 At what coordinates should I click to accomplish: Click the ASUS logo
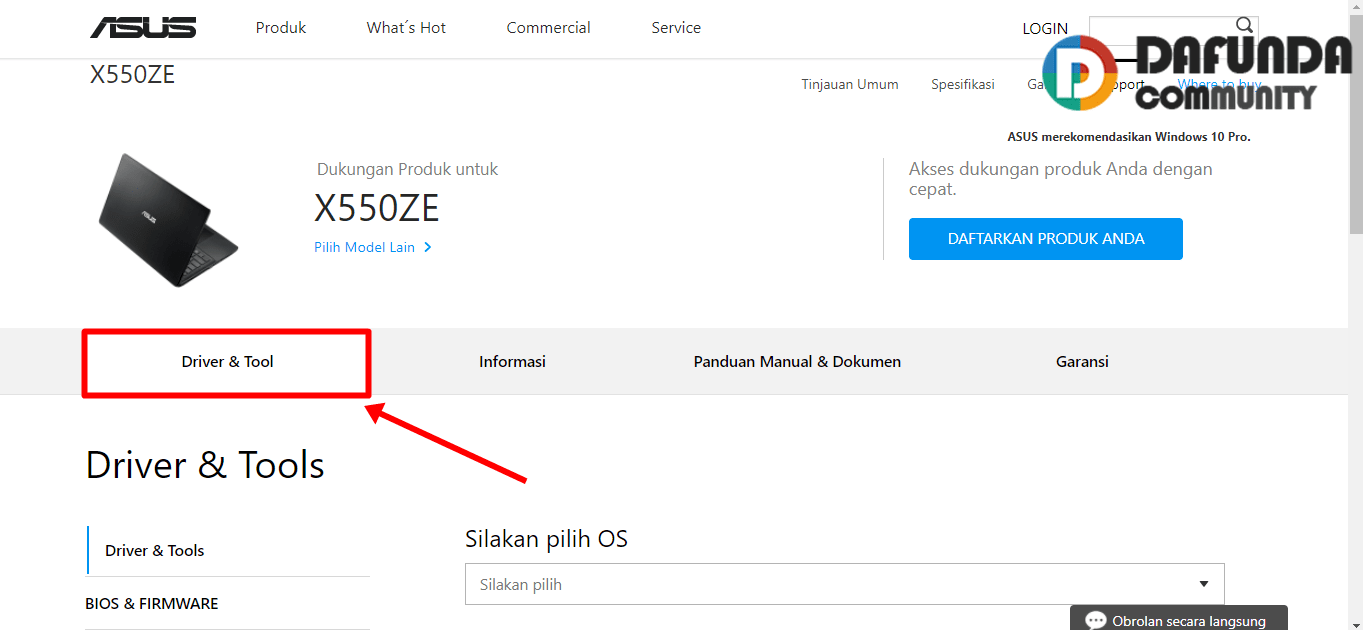143,28
